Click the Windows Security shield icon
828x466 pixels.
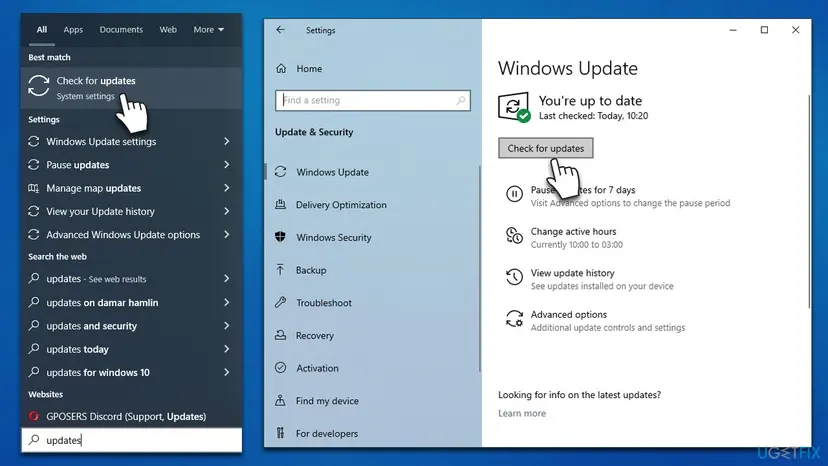point(280,237)
